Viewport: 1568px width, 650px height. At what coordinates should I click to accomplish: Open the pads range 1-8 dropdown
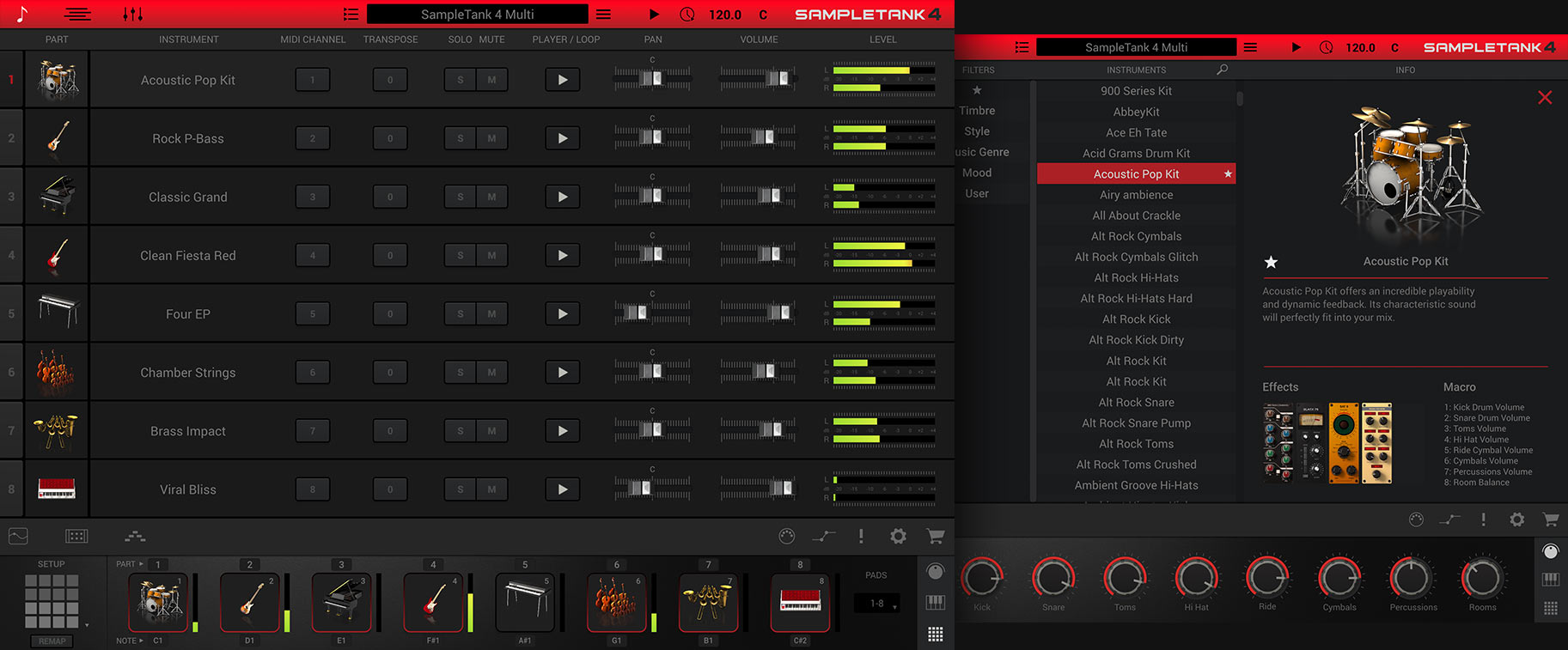point(877,604)
